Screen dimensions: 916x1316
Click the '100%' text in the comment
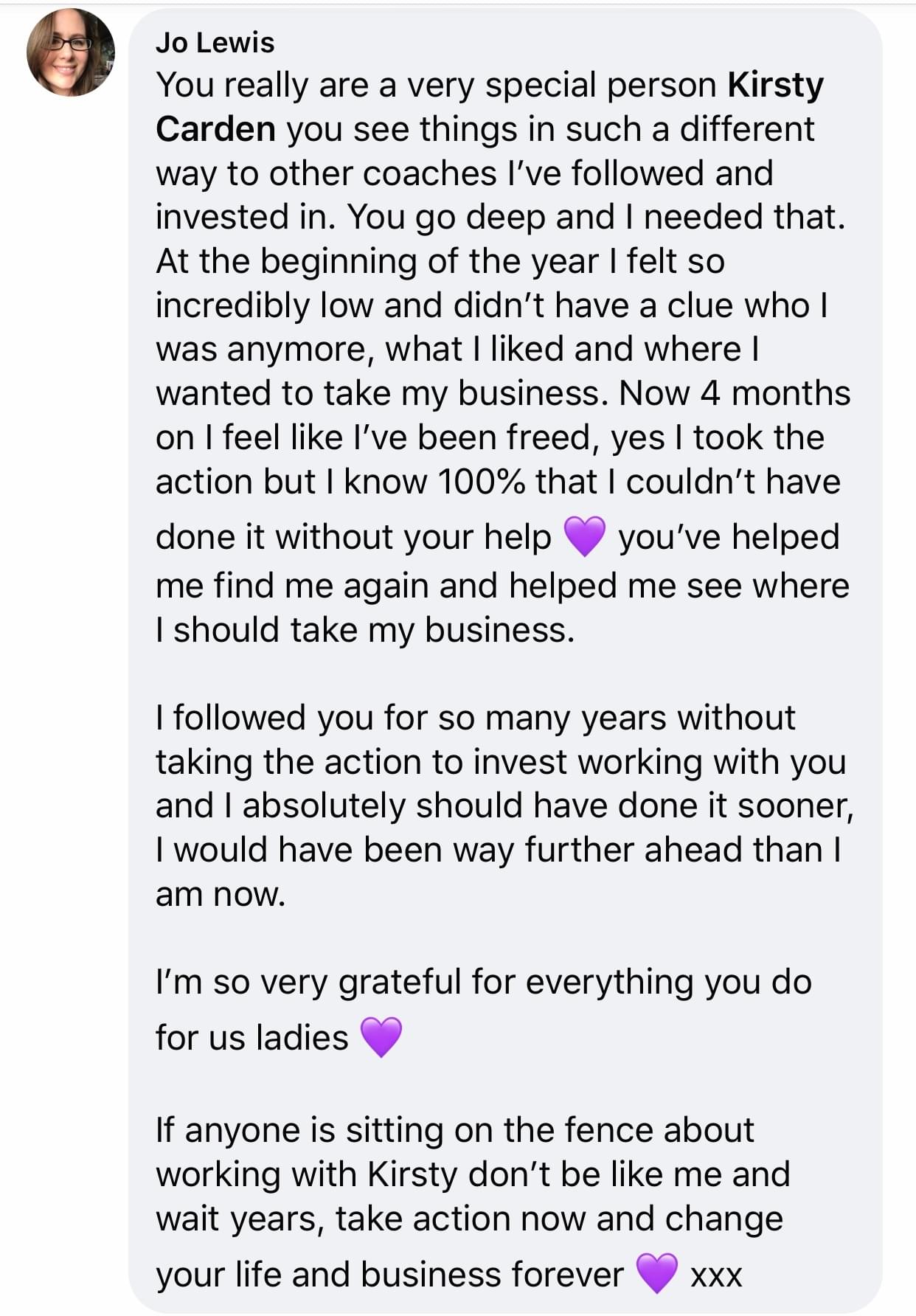point(481,482)
